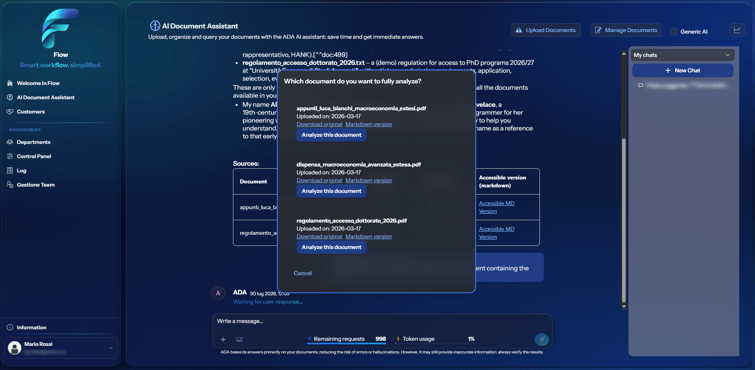
Task: Click the Flow logo in the sidebar
Action: click(60, 28)
